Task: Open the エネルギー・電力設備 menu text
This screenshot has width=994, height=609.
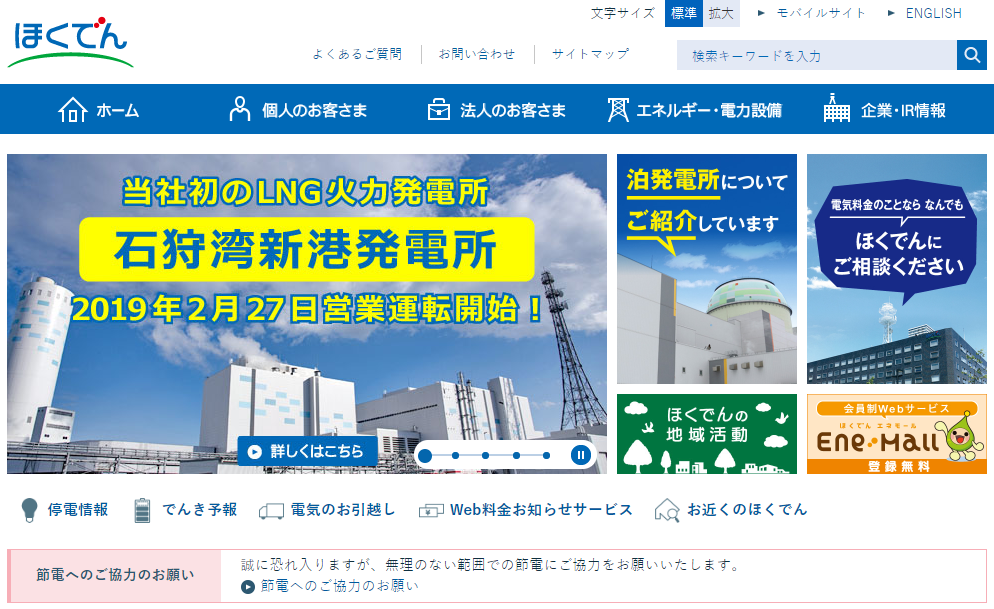Action: [709, 110]
